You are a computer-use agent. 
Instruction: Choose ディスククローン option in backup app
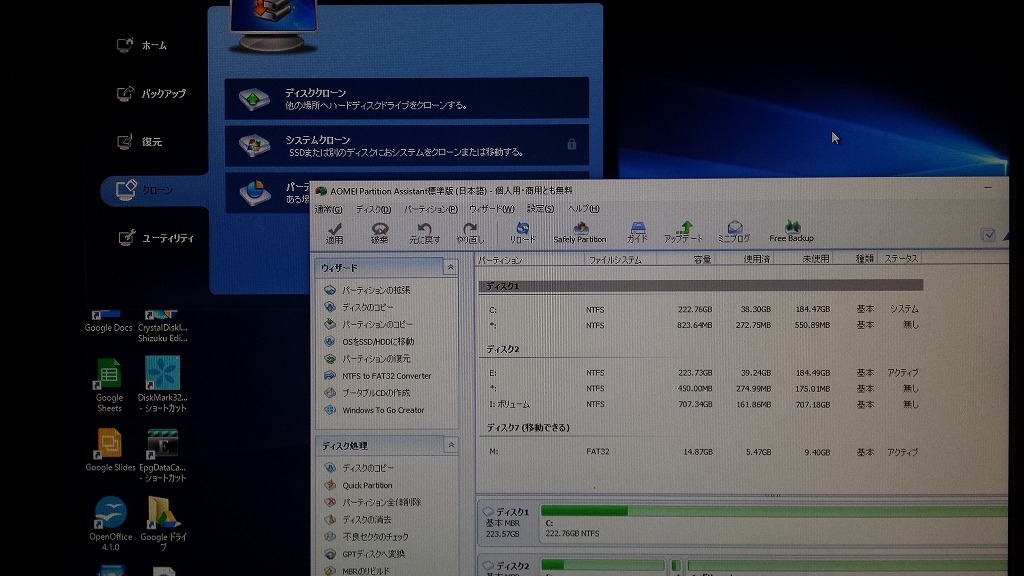(x=407, y=99)
